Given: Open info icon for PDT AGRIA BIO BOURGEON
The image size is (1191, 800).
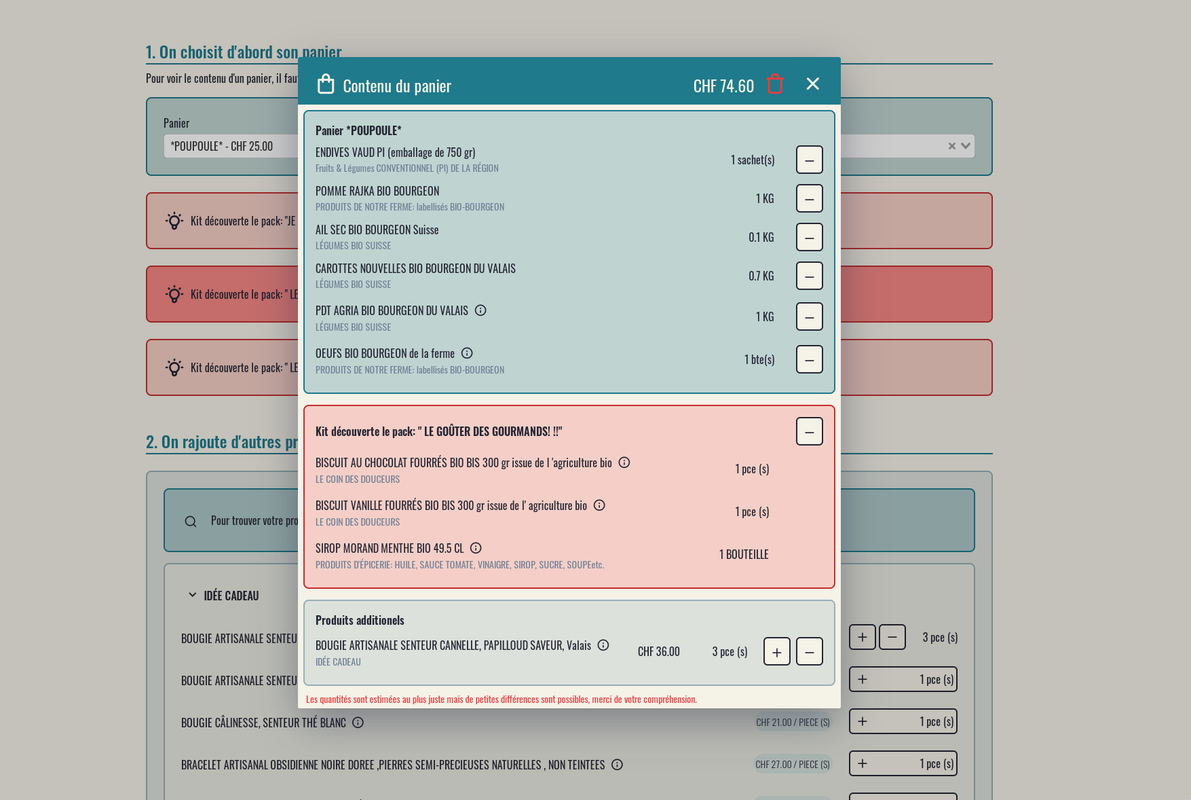Looking at the screenshot, I should point(480,310).
